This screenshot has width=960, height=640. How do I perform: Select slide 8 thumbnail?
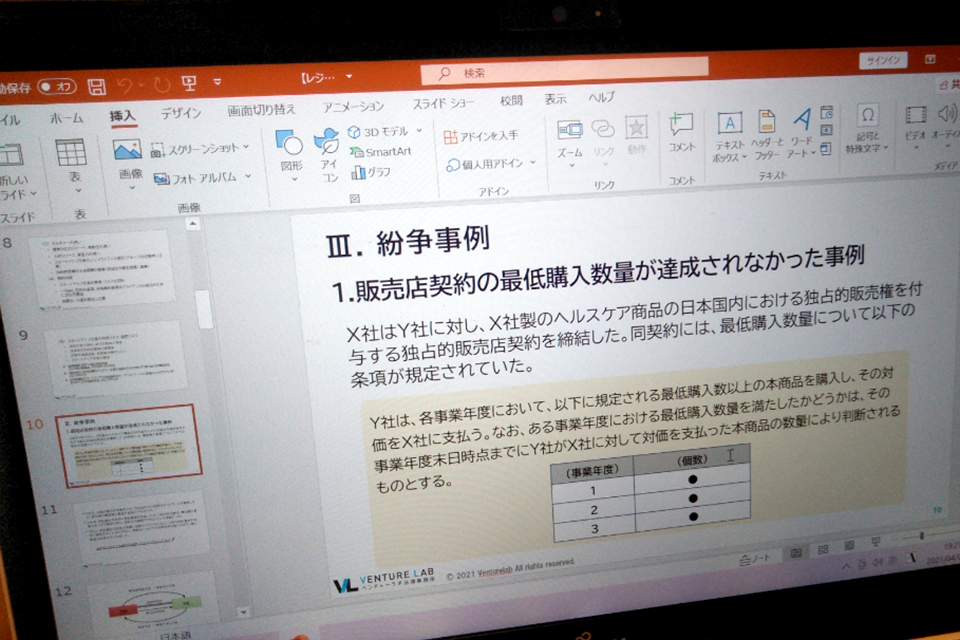(103, 268)
